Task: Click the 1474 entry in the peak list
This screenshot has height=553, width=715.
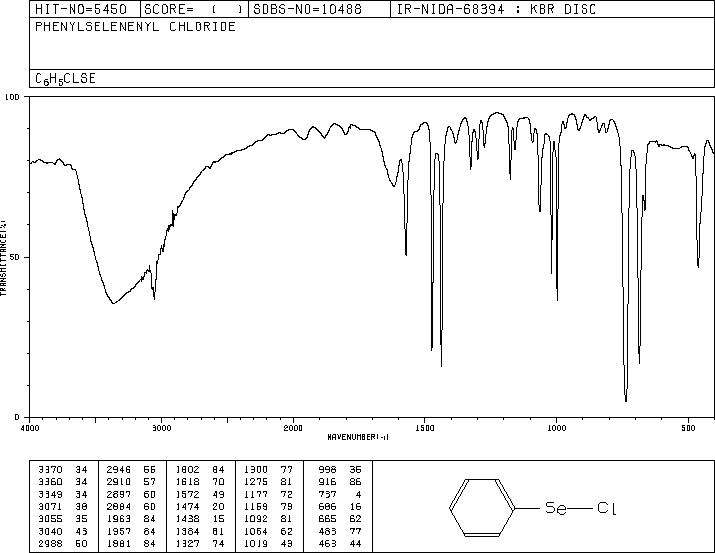Action: tap(187, 506)
